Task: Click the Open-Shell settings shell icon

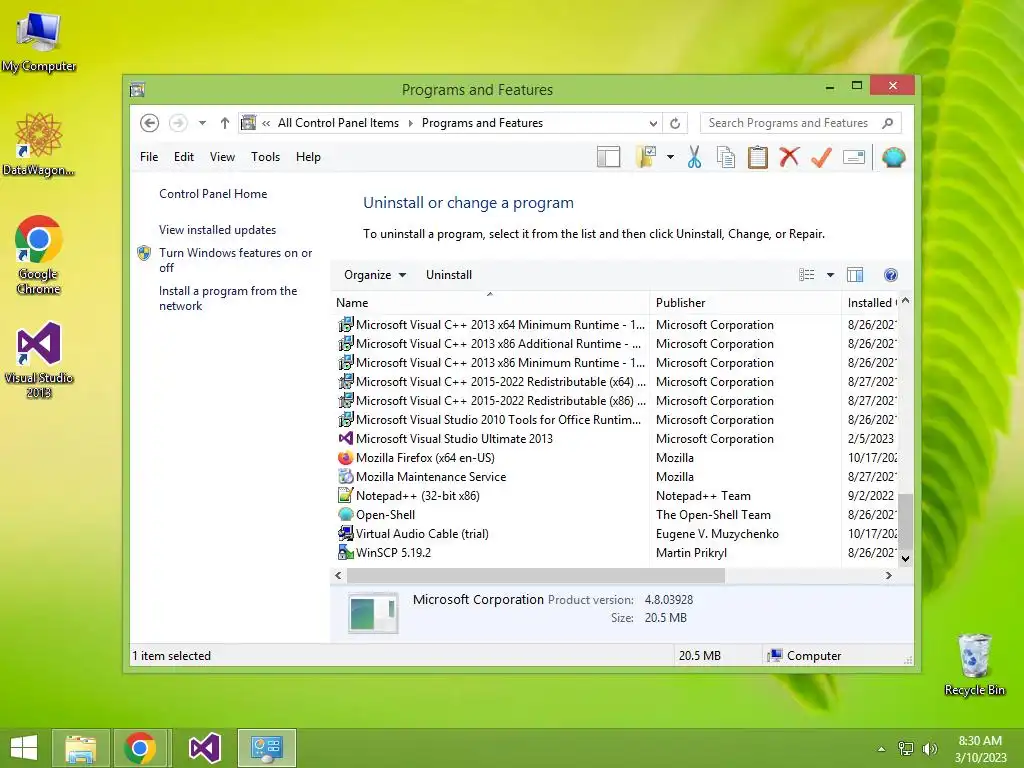Action: (x=893, y=157)
